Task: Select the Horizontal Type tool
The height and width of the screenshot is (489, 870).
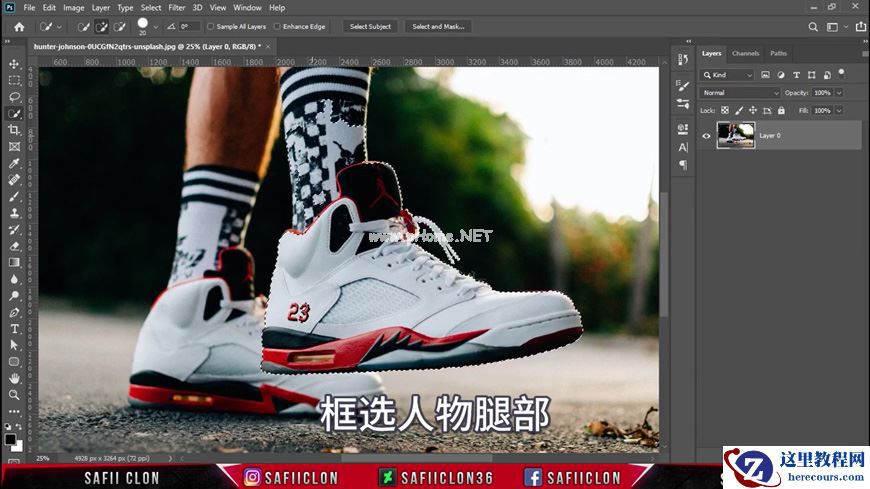Action: (x=14, y=329)
